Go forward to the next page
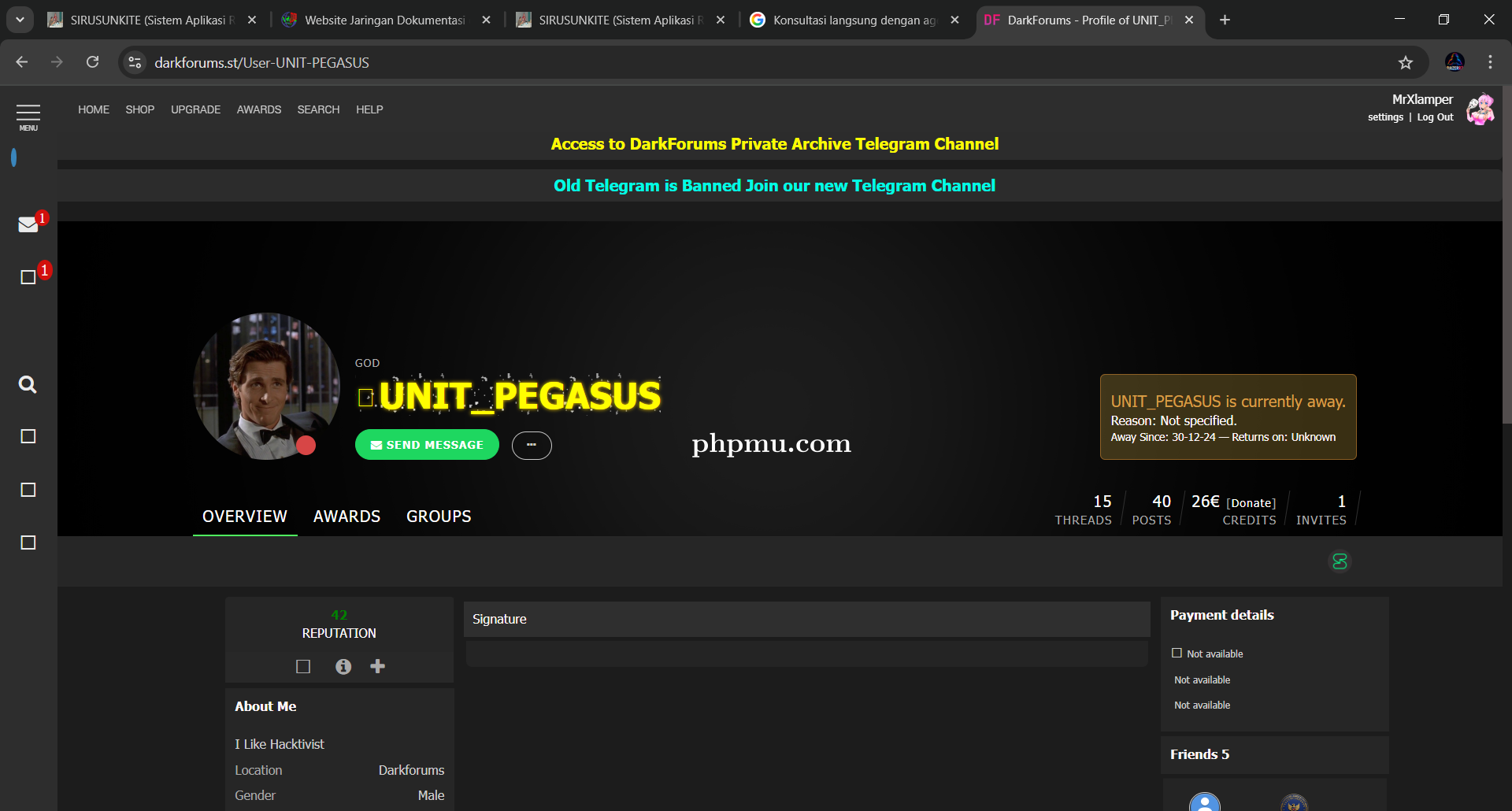Image resolution: width=1512 pixels, height=811 pixels. click(x=57, y=62)
